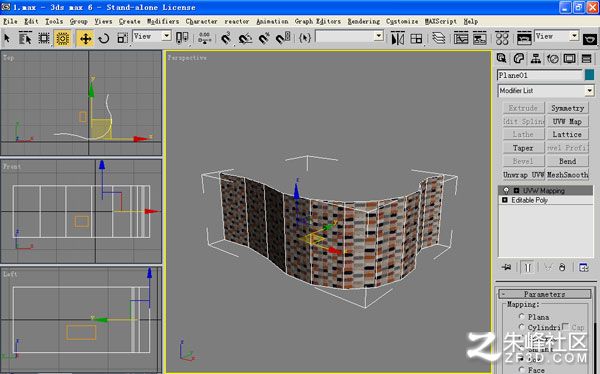The height and width of the screenshot is (374, 600).
Task: Choose the Rectangular Selection Region tool
Action: click(x=44, y=38)
